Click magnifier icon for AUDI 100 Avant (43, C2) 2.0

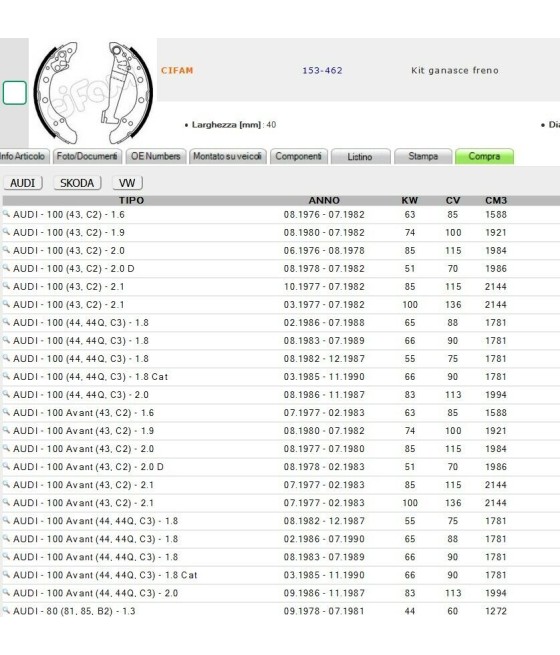point(6,448)
